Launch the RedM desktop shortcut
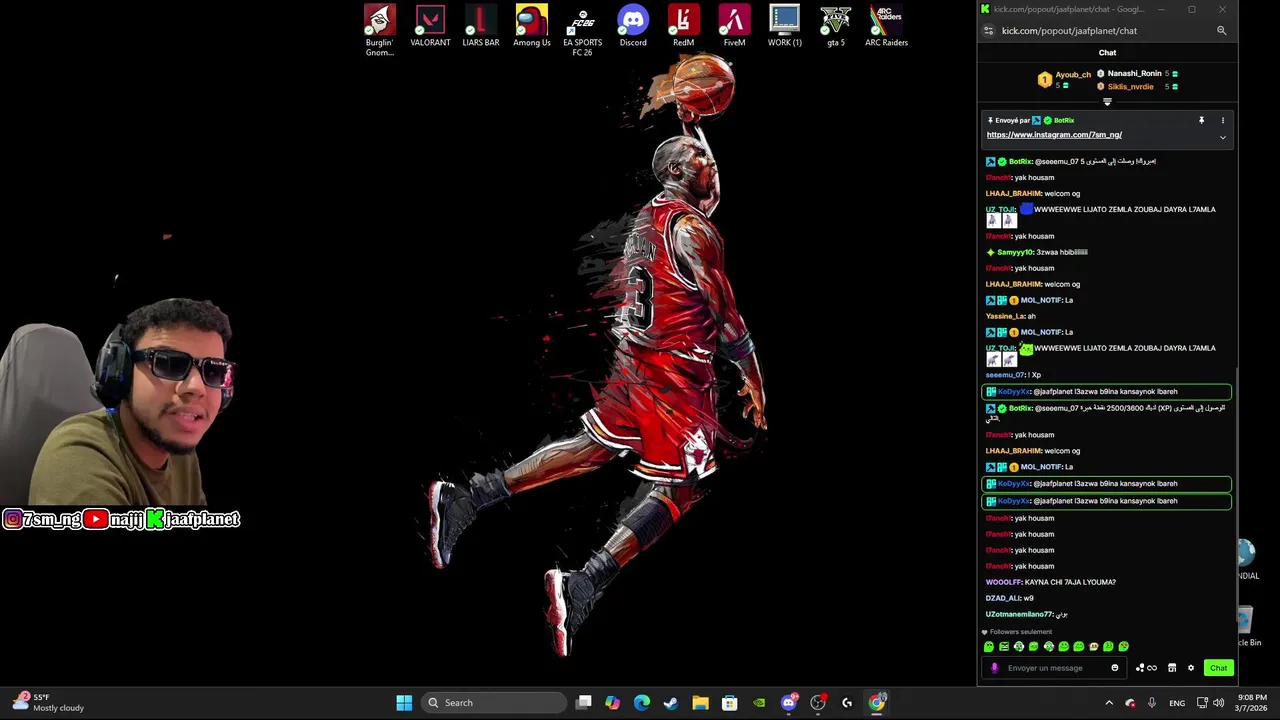This screenshot has width=1280, height=720. coord(683,27)
